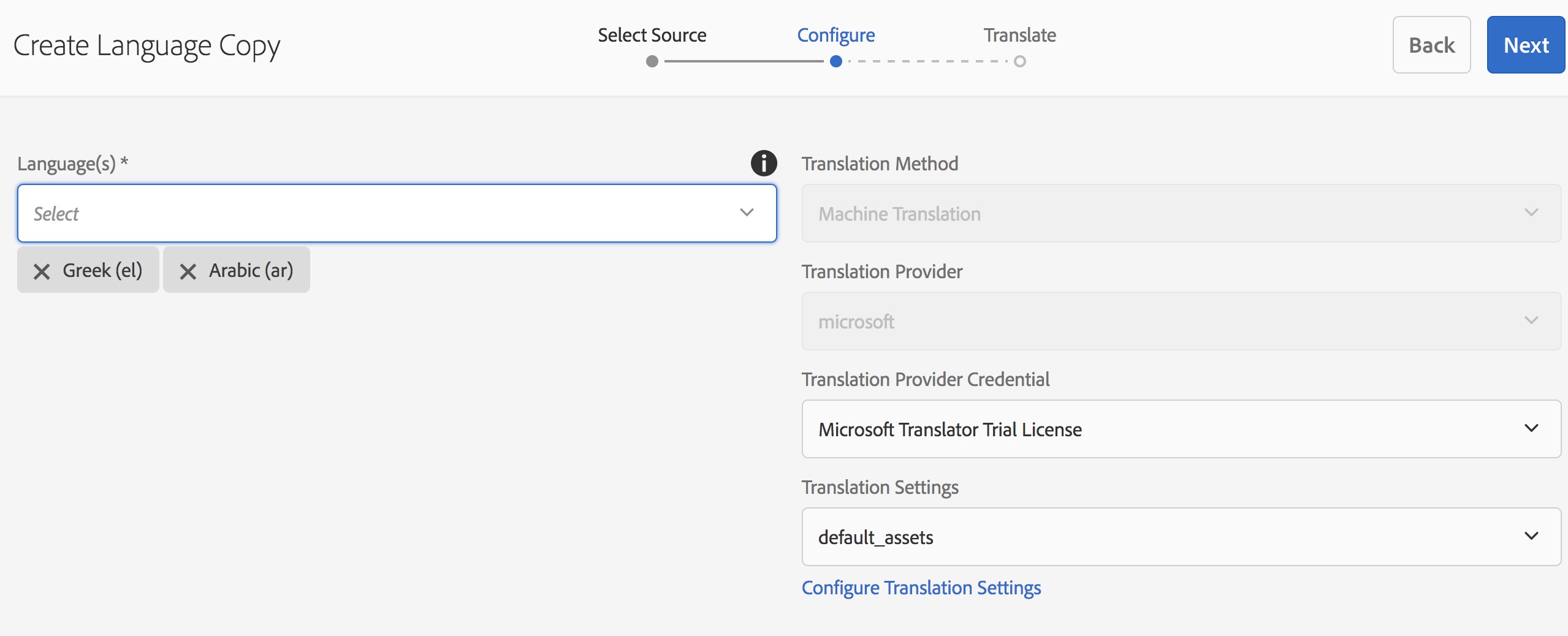Go to the Select Source step

pos(652,35)
